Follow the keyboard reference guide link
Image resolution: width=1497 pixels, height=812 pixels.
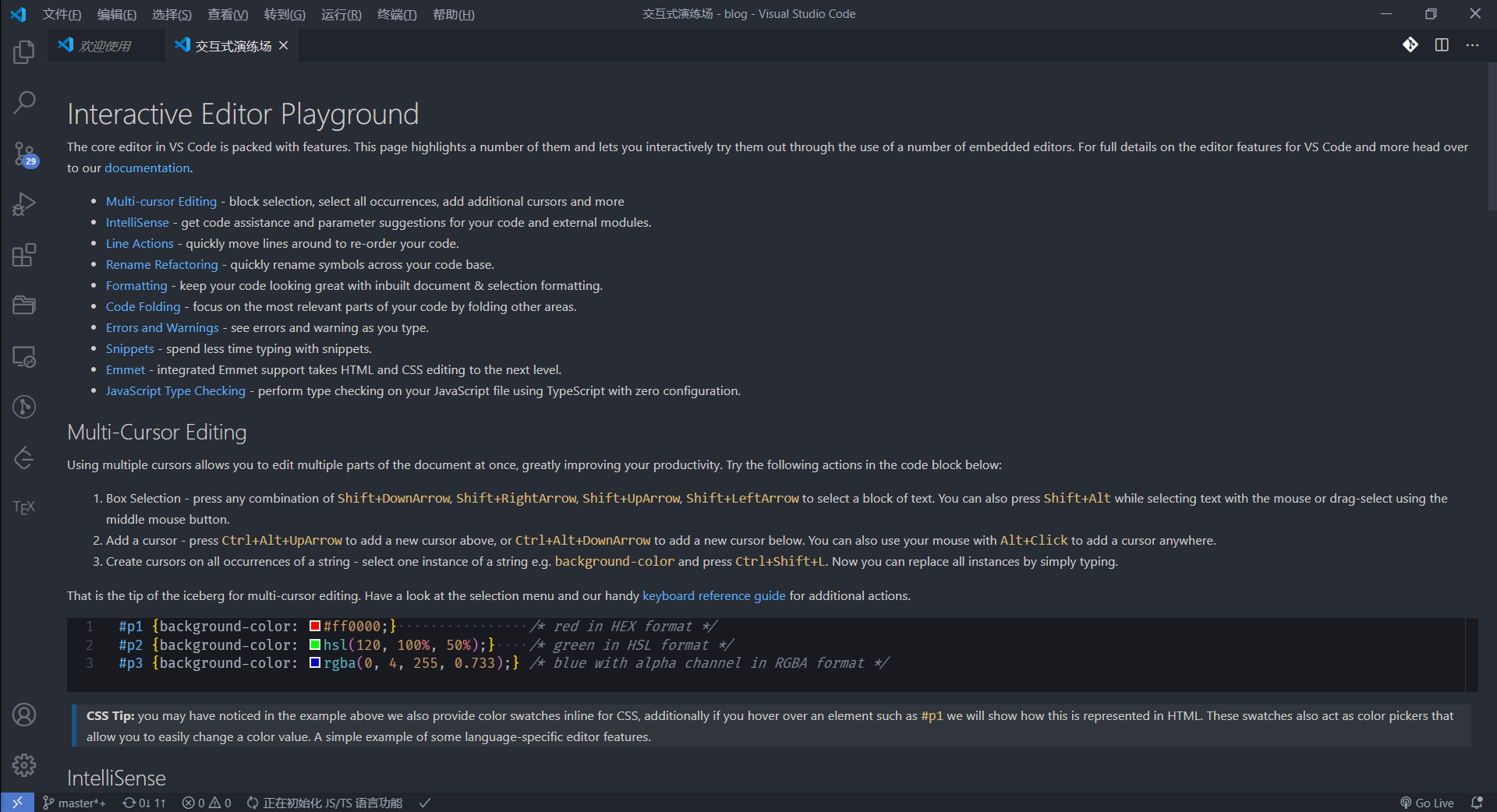tap(713, 595)
